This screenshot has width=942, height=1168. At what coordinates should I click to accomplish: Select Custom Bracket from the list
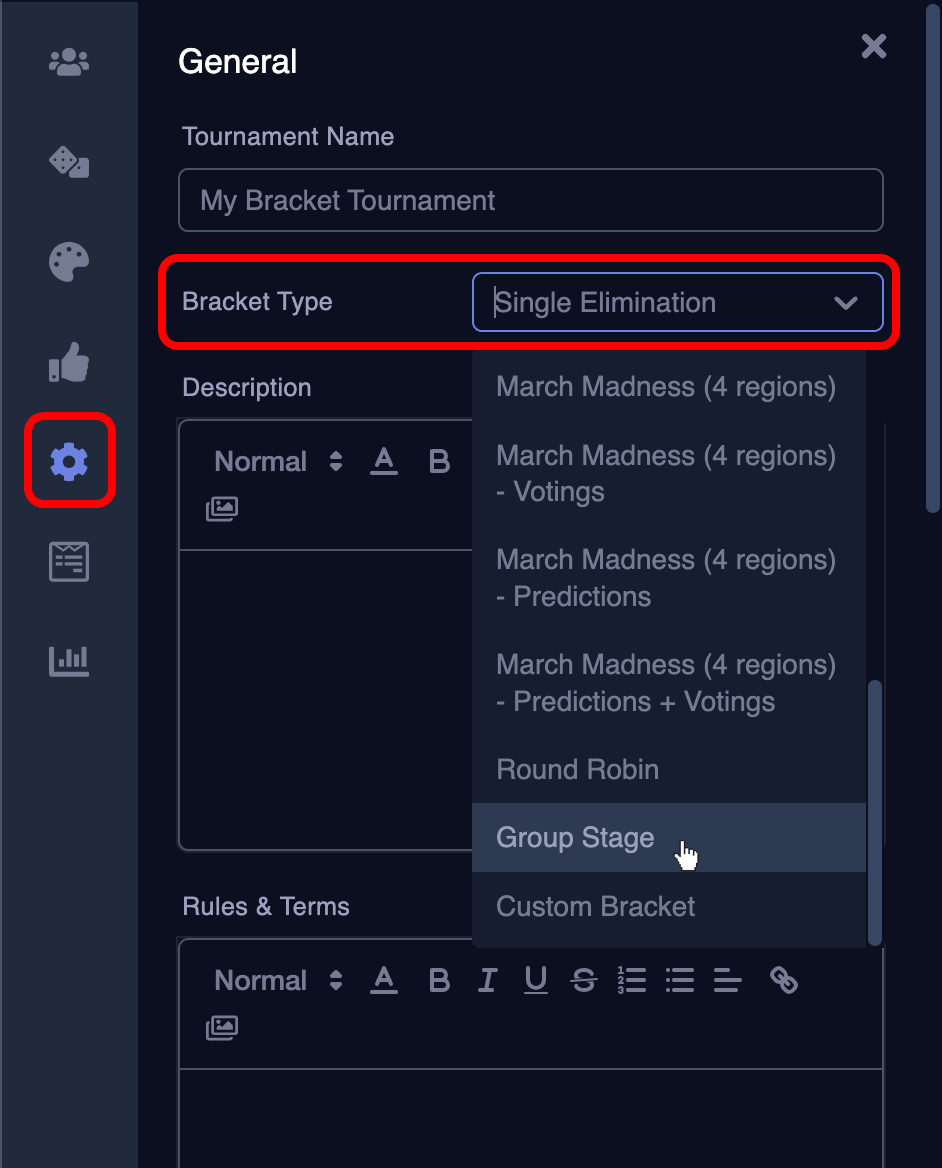click(595, 906)
